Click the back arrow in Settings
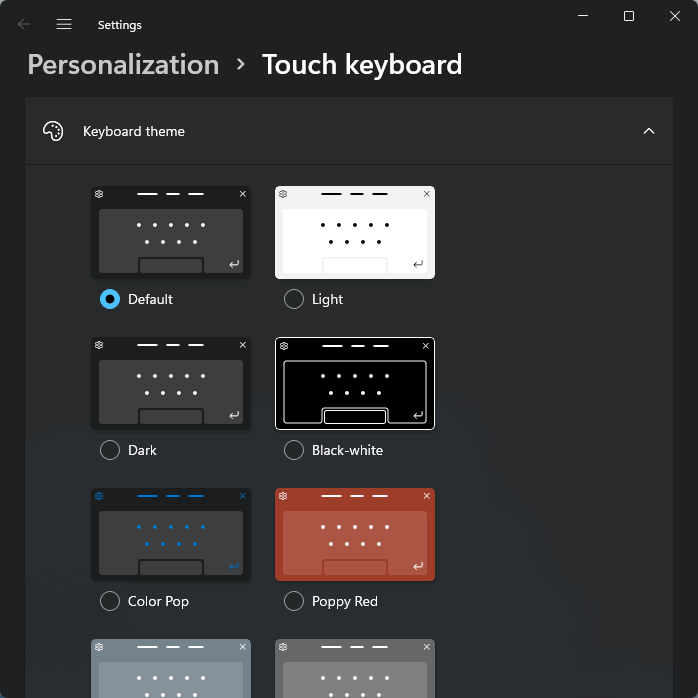698x698 pixels. (24, 24)
